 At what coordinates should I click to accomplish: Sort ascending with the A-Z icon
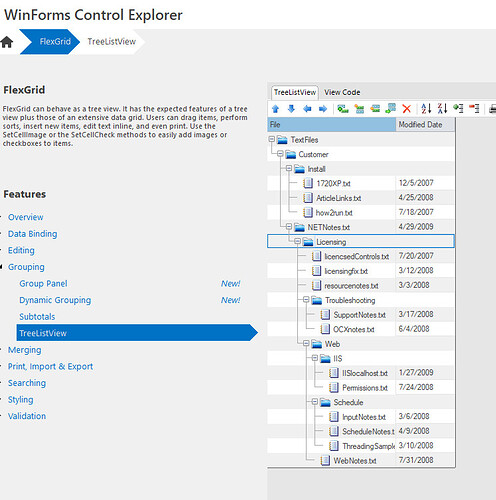(x=426, y=109)
